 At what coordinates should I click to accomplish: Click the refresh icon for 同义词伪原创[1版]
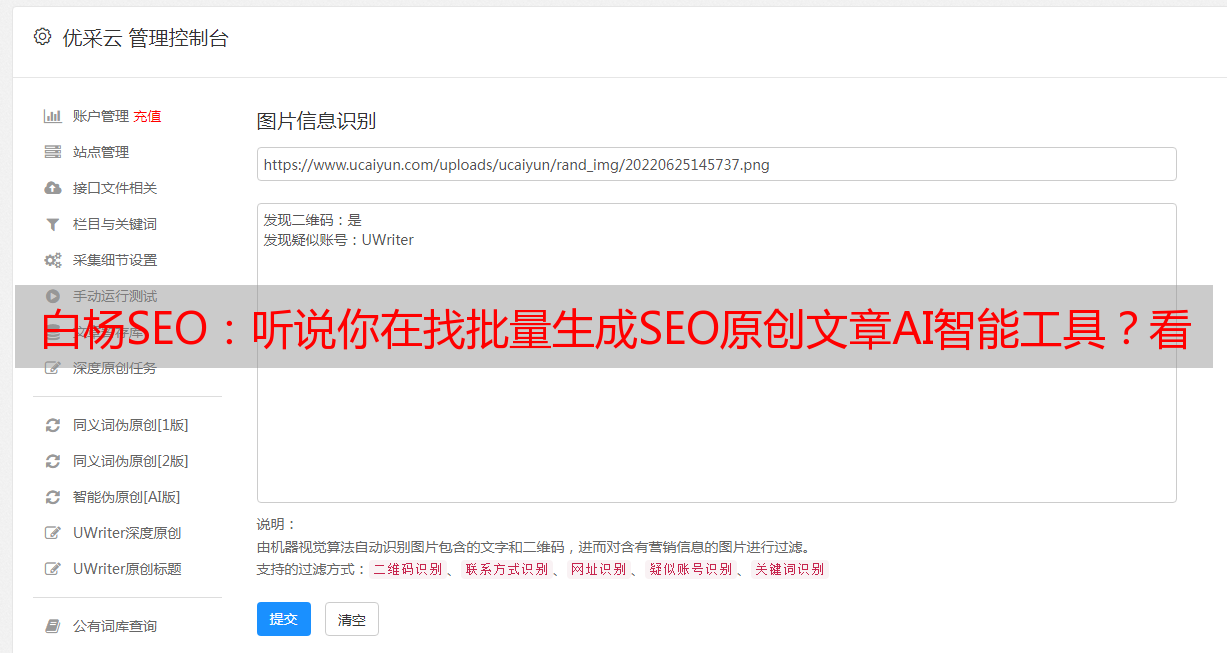[x=53, y=425]
